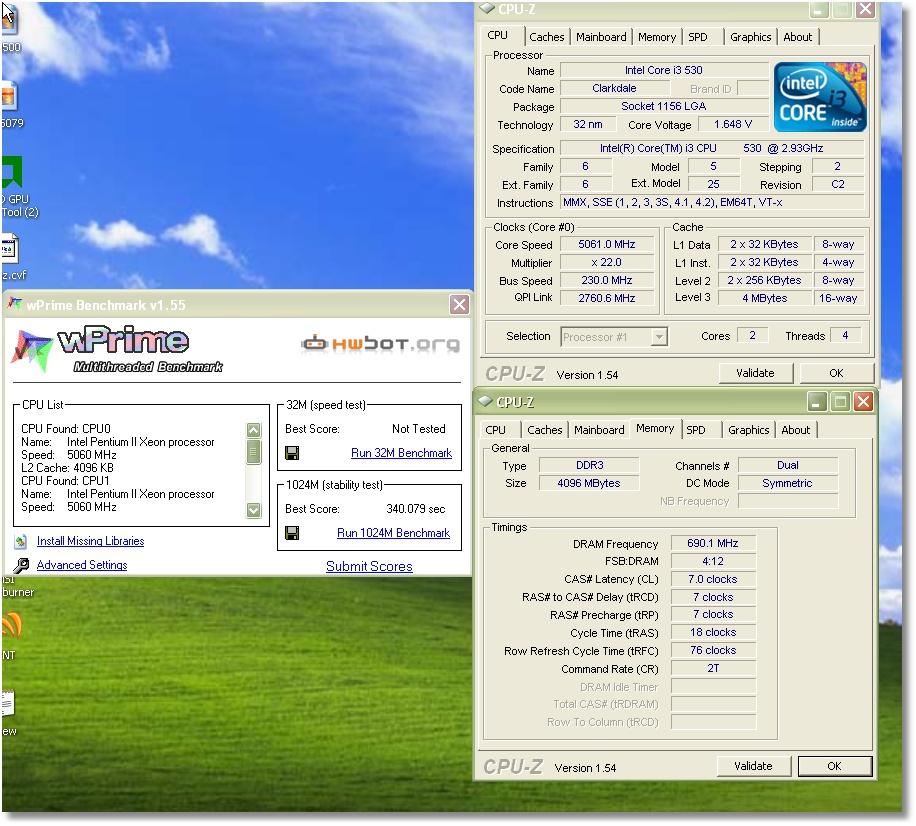Click the CAS# Latency value 7.0 clocks

(713, 579)
